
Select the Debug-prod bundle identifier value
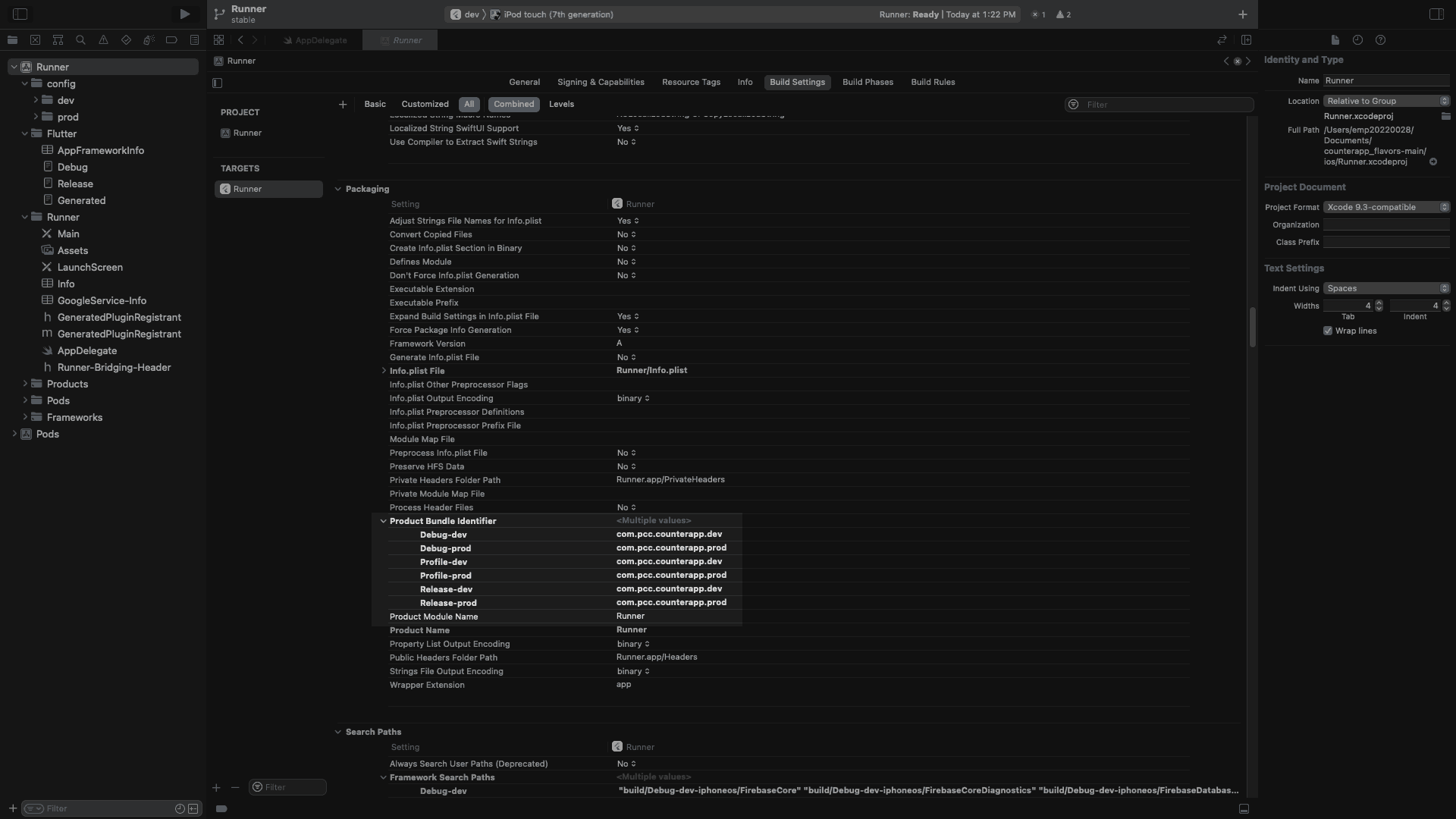click(x=671, y=548)
